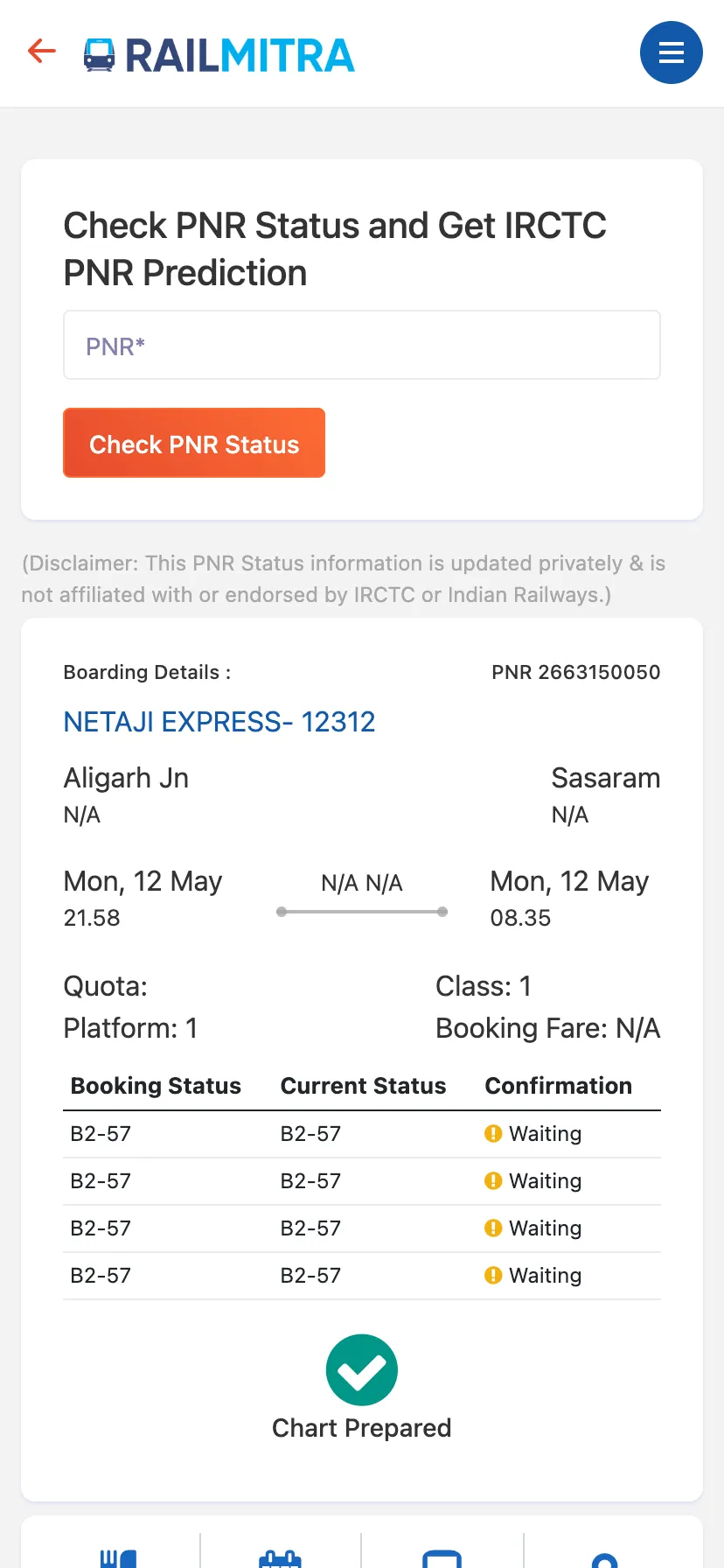Viewport: 724px width, 1568px height.
Task: Click the RAILMITRA brand text
Action: pos(240,55)
